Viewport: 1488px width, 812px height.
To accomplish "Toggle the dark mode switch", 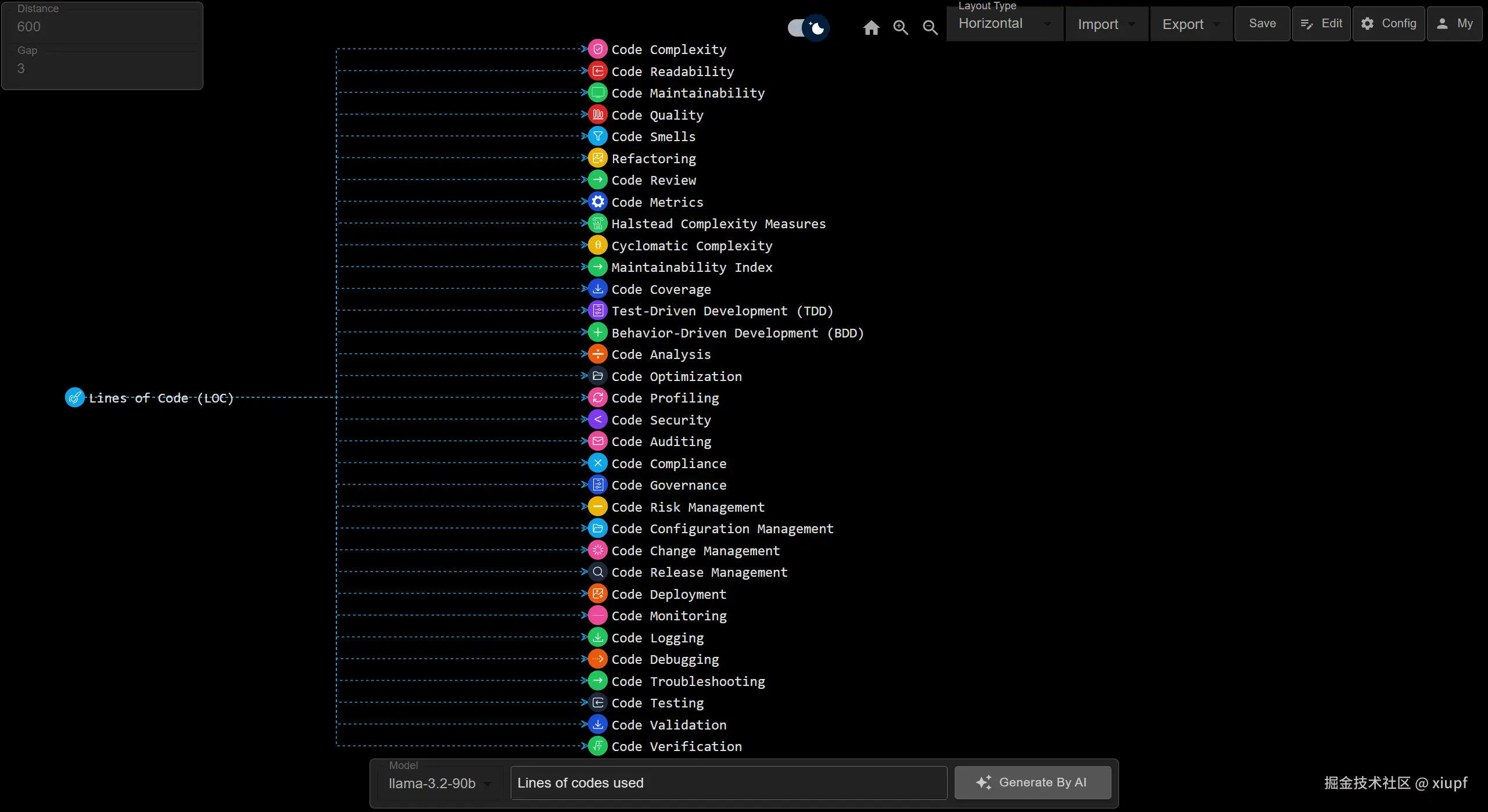I will 808,27.
